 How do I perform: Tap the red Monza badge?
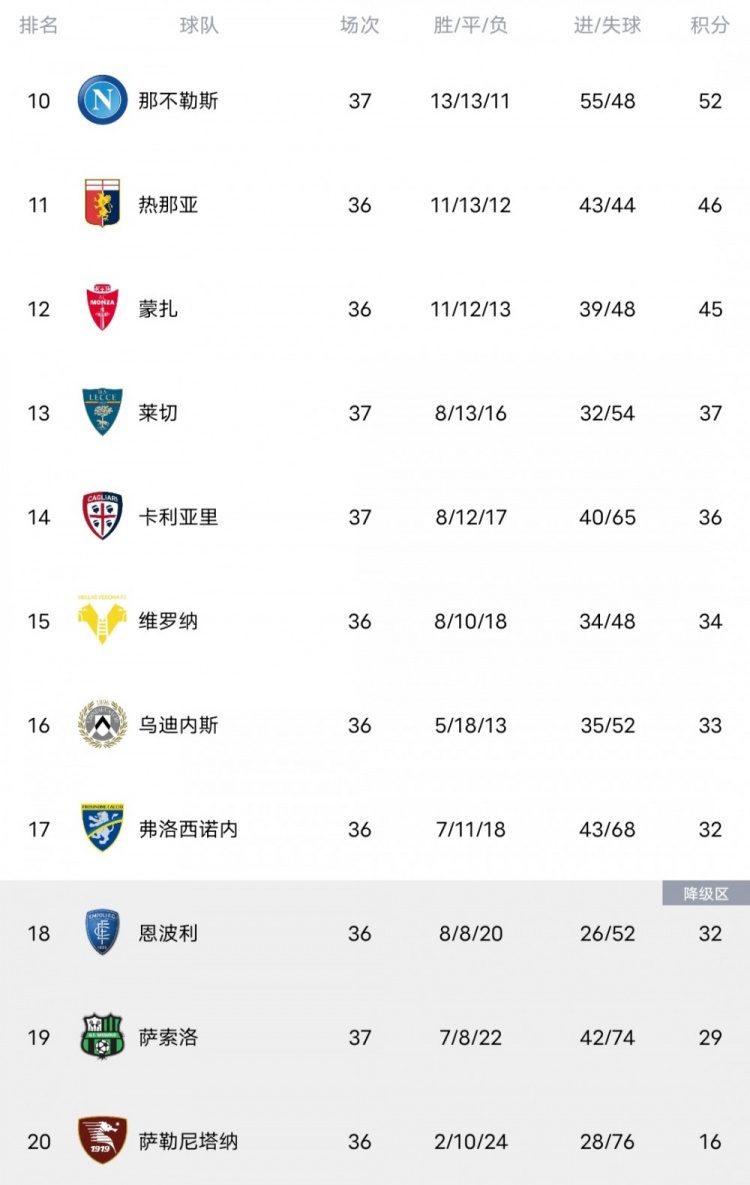tap(102, 308)
